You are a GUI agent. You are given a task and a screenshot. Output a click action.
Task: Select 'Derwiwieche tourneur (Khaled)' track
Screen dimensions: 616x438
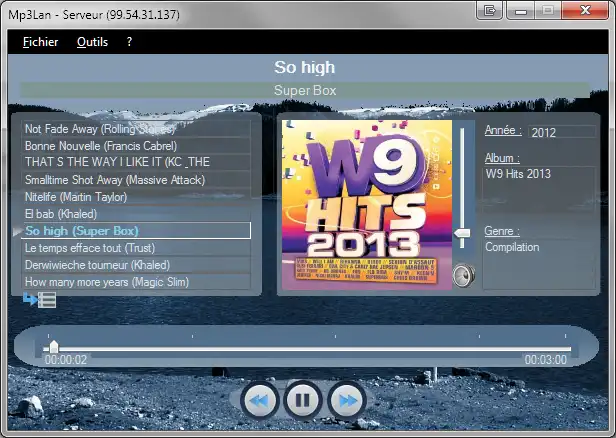(136, 265)
